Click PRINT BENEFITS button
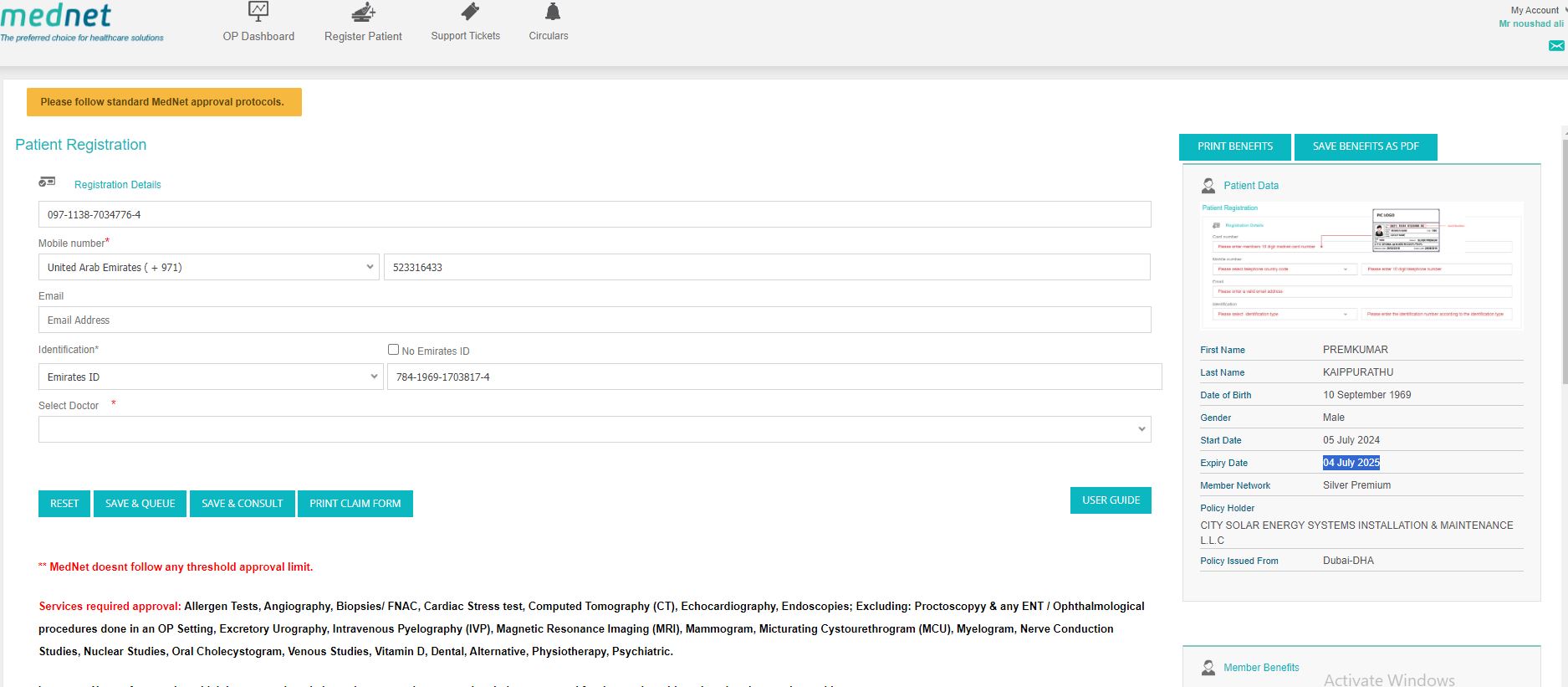Viewport: 1568px width, 687px height. point(1235,146)
